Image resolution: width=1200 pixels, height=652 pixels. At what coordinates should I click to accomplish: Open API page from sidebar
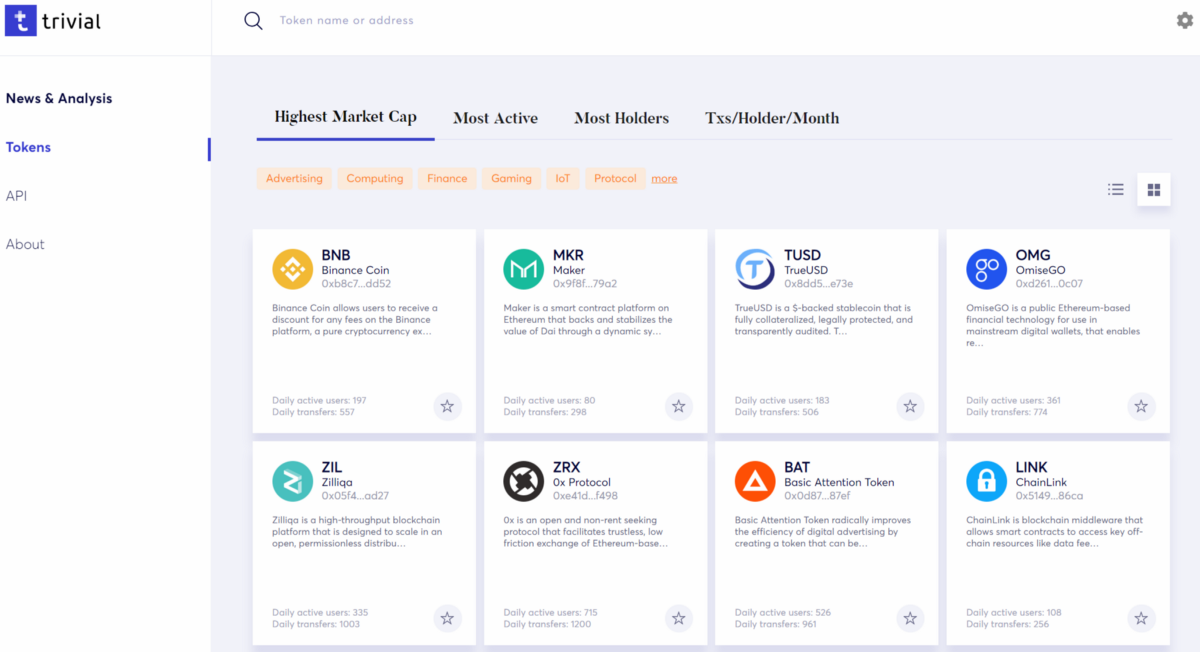point(16,196)
